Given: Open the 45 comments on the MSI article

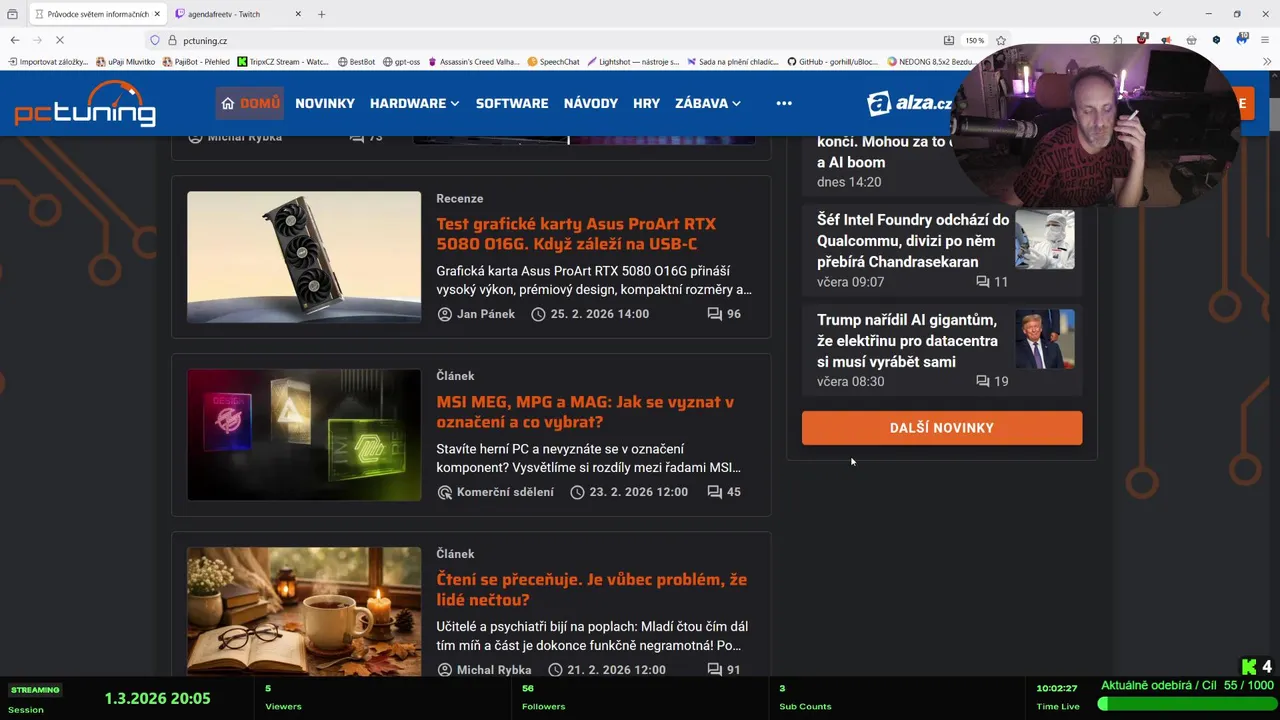Looking at the screenshot, I should [724, 492].
